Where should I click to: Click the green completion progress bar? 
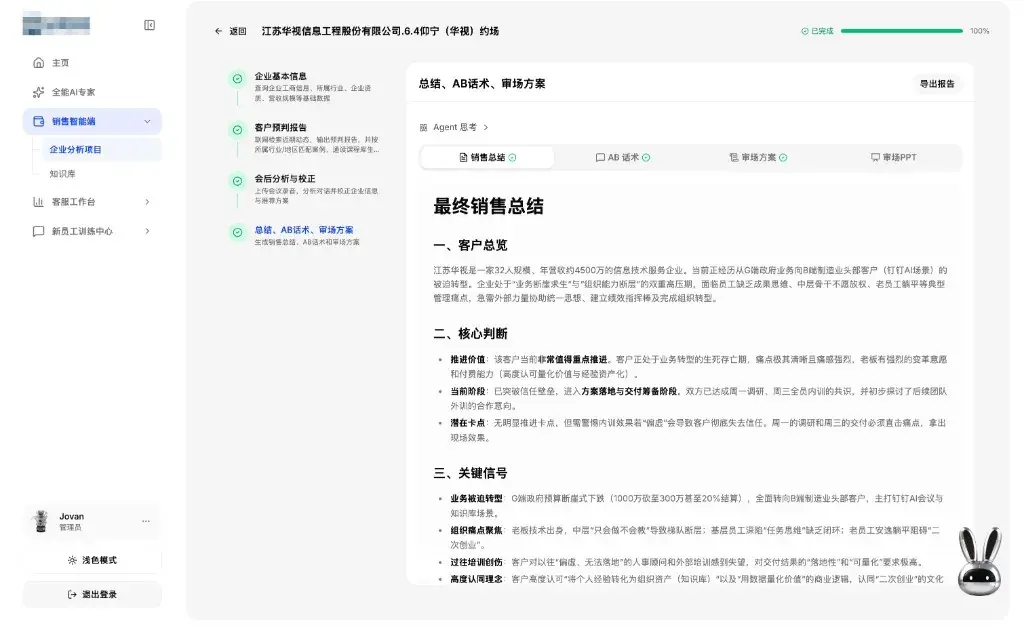tap(902, 31)
